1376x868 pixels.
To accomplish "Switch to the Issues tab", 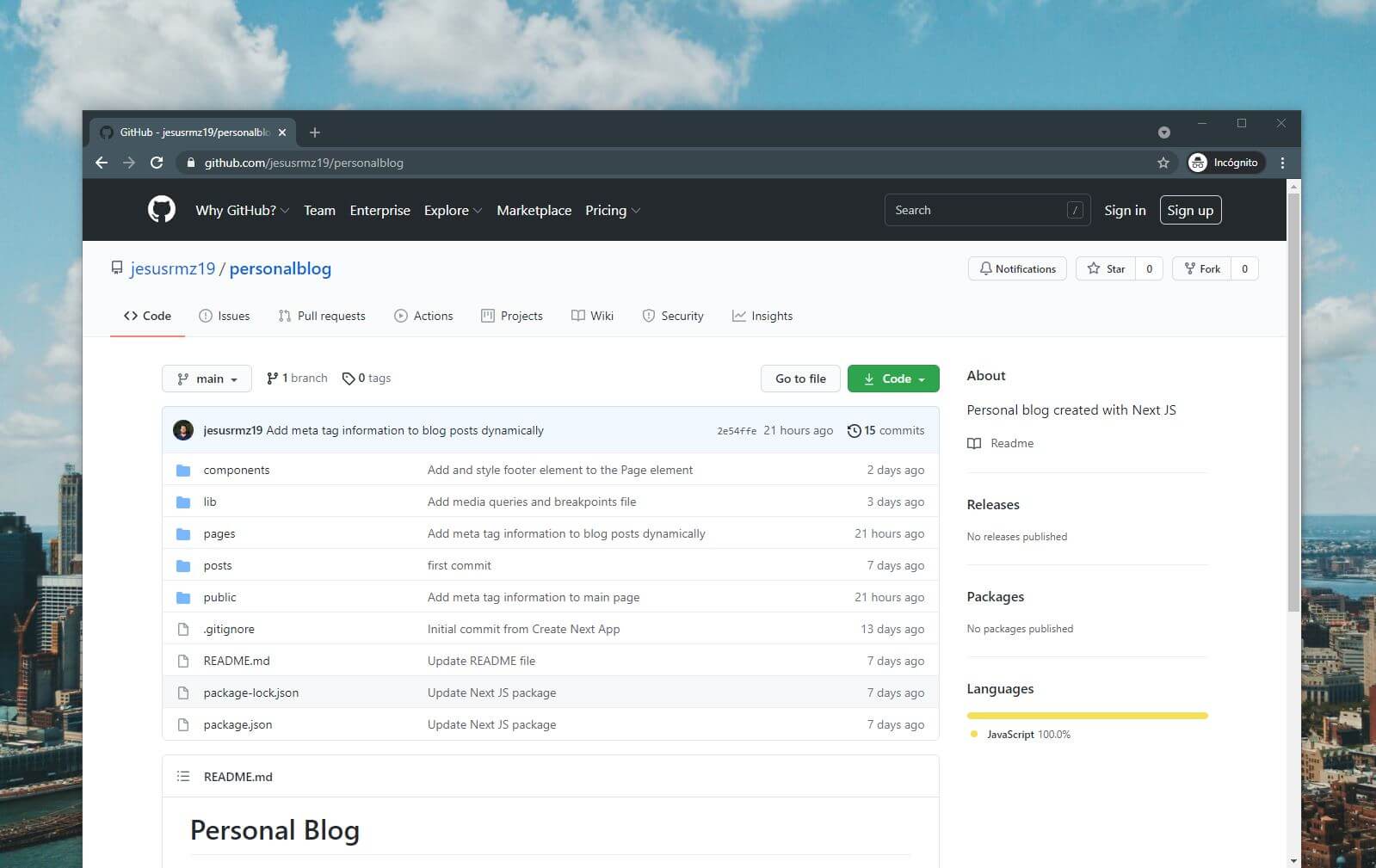I will click(x=225, y=316).
